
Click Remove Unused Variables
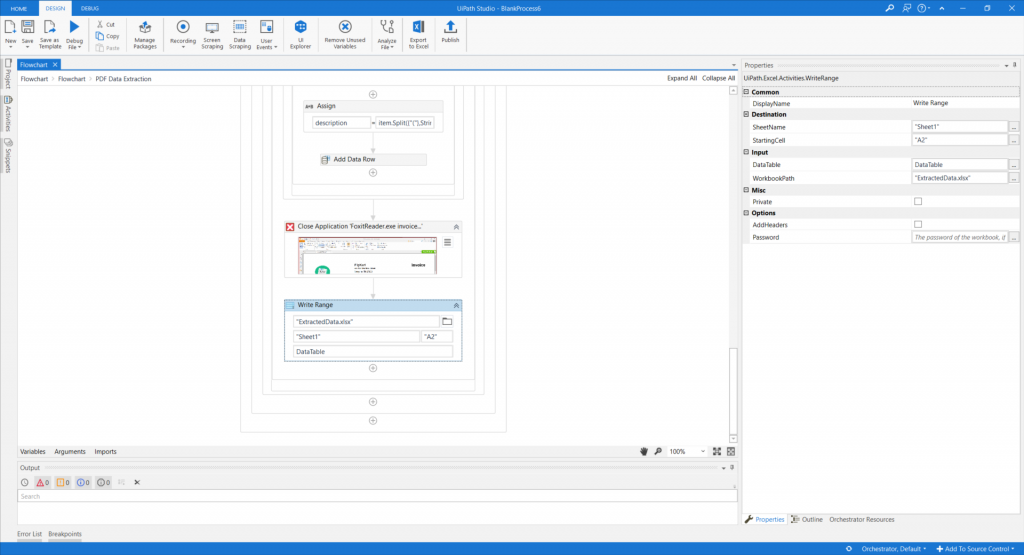(345, 35)
